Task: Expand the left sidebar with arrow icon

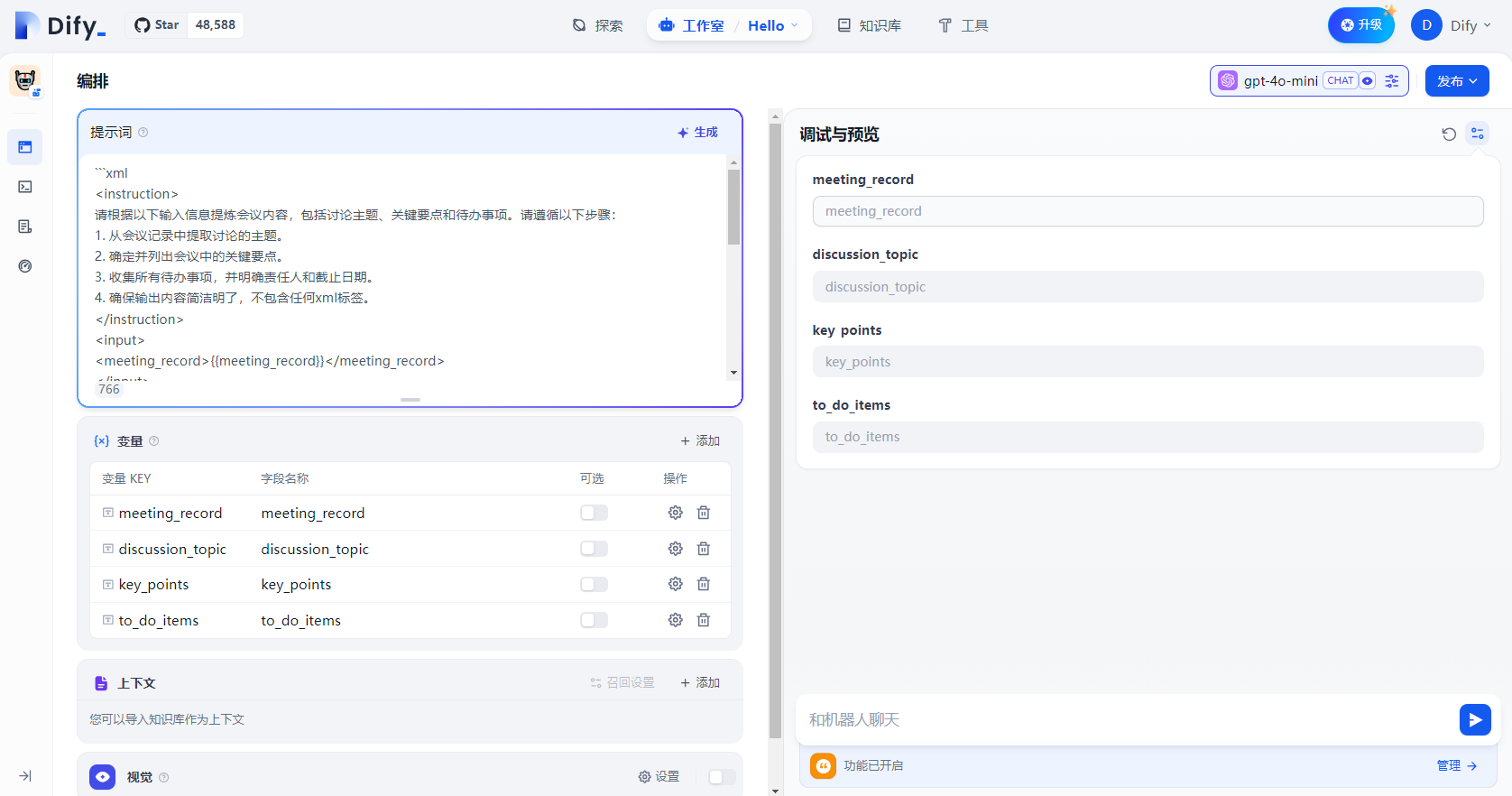Action: (x=25, y=776)
